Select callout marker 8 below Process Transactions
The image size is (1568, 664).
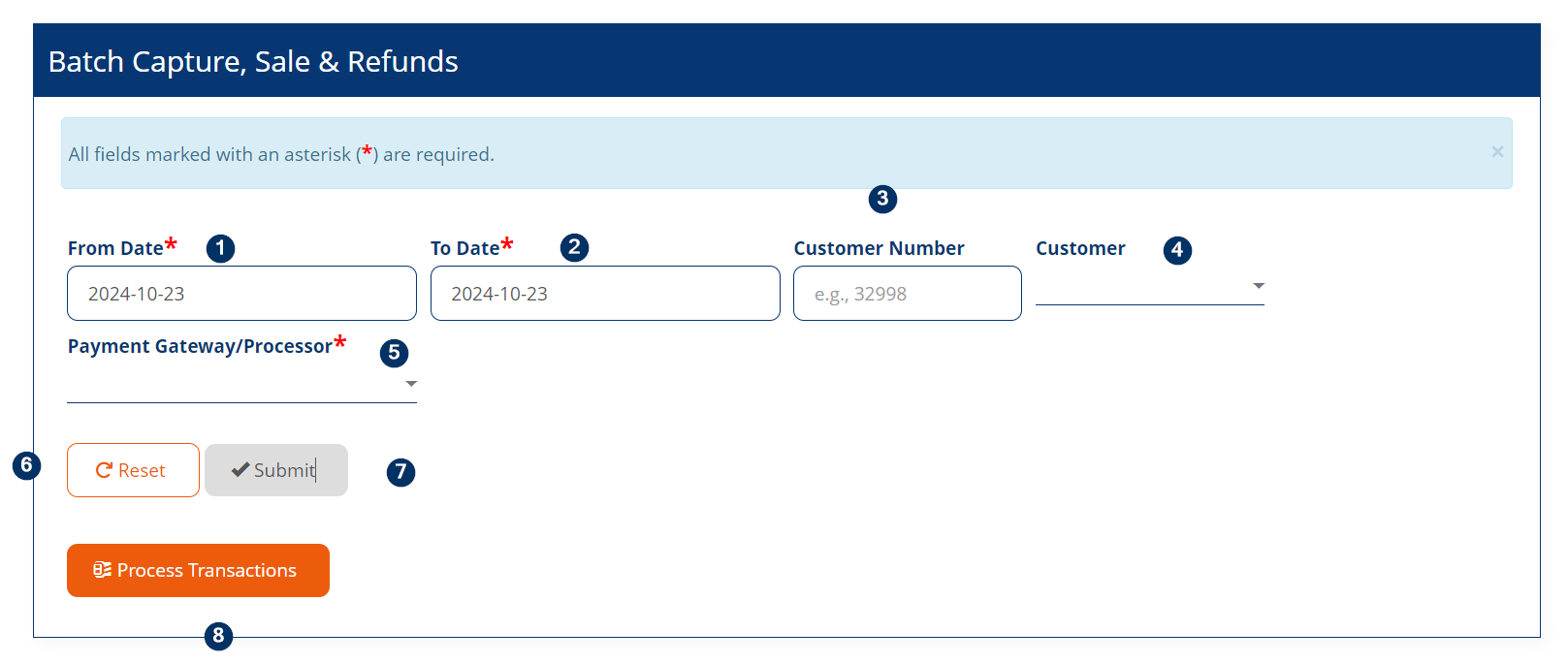[218, 636]
